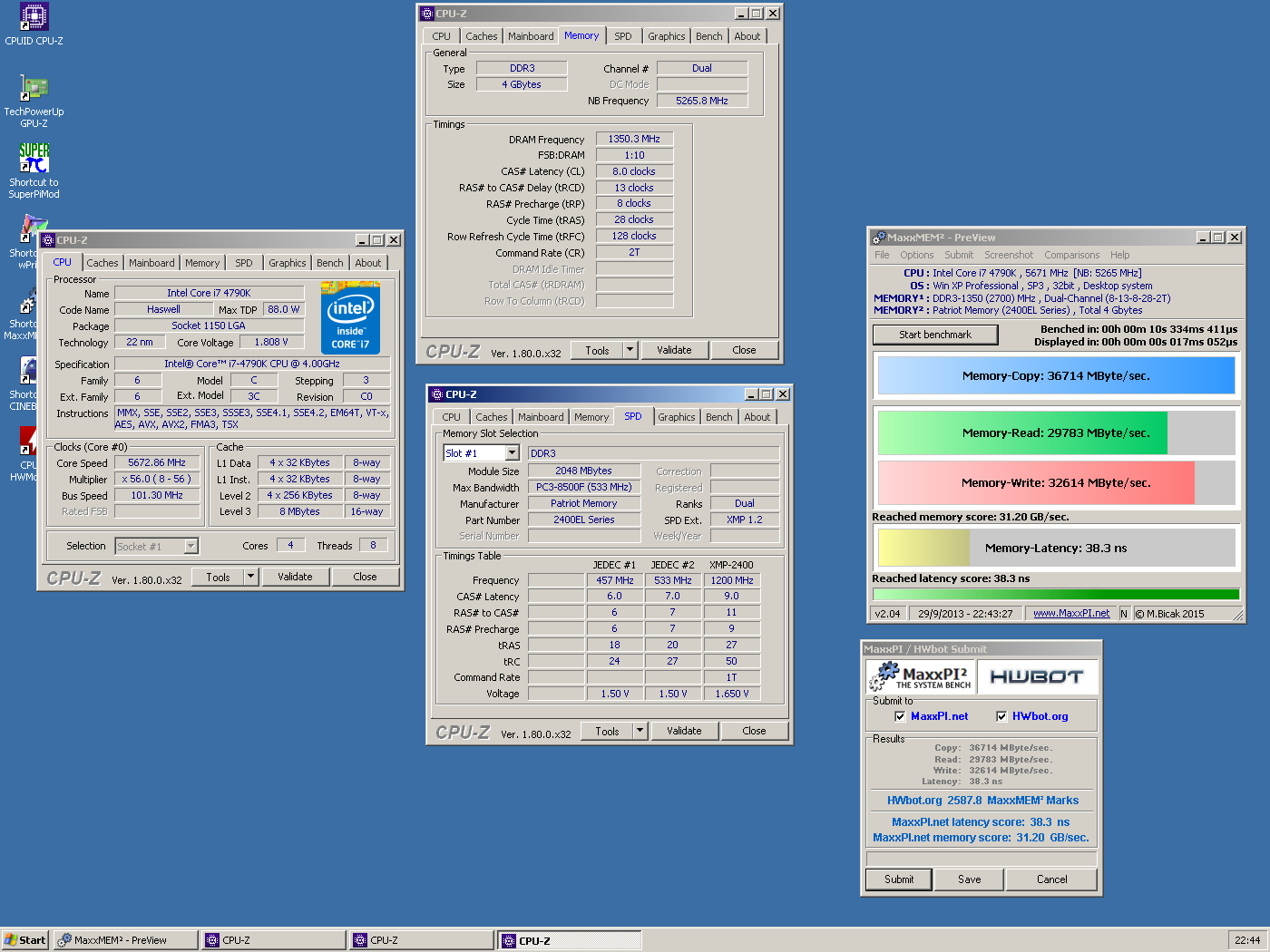The width and height of the screenshot is (1270, 952).
Task: Open the Comparisons menu in MaxxMEM²
Action: 1072,256
